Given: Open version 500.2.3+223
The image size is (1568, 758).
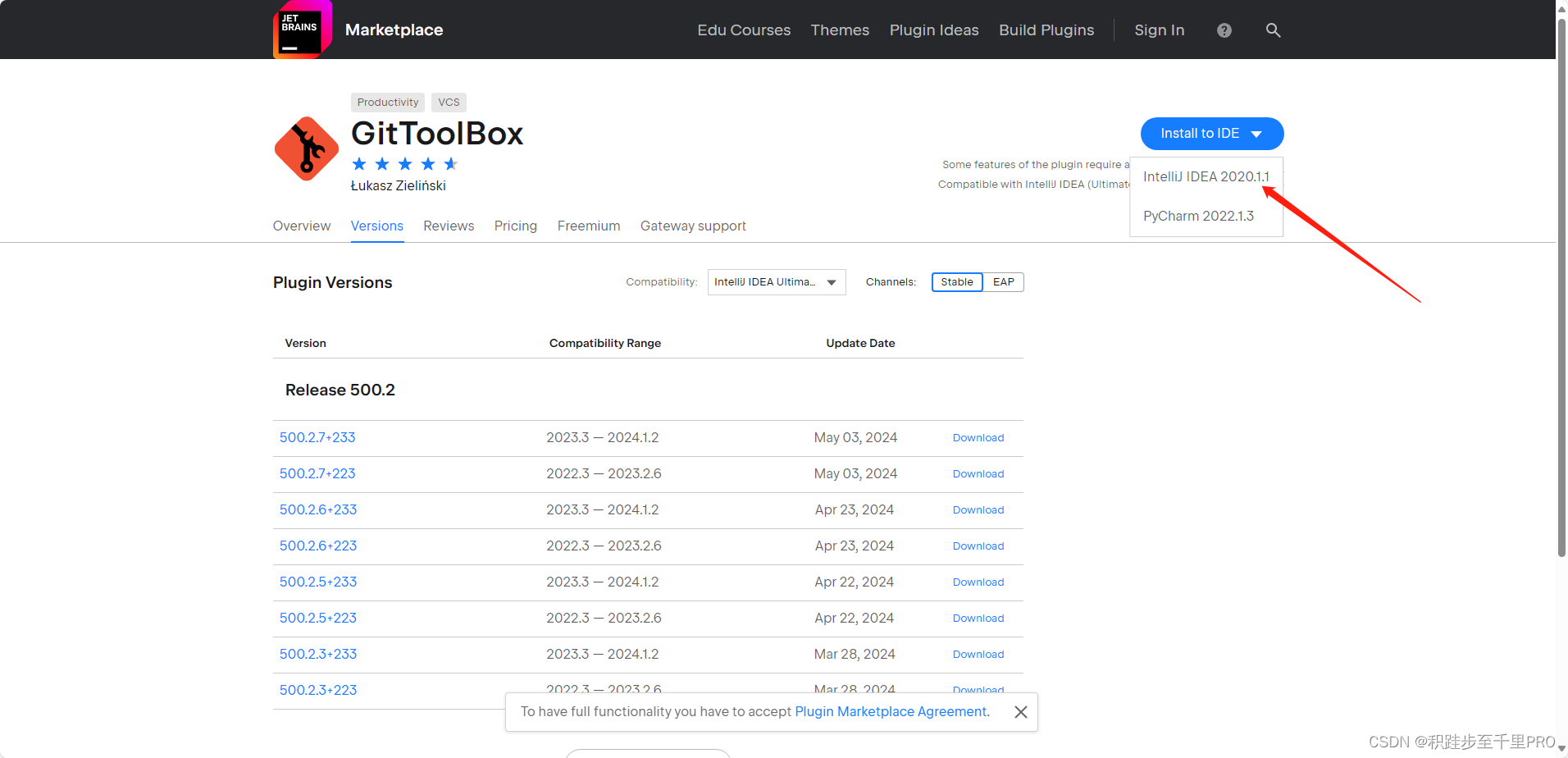Looking at the screenshot, I should click(318, 691).
